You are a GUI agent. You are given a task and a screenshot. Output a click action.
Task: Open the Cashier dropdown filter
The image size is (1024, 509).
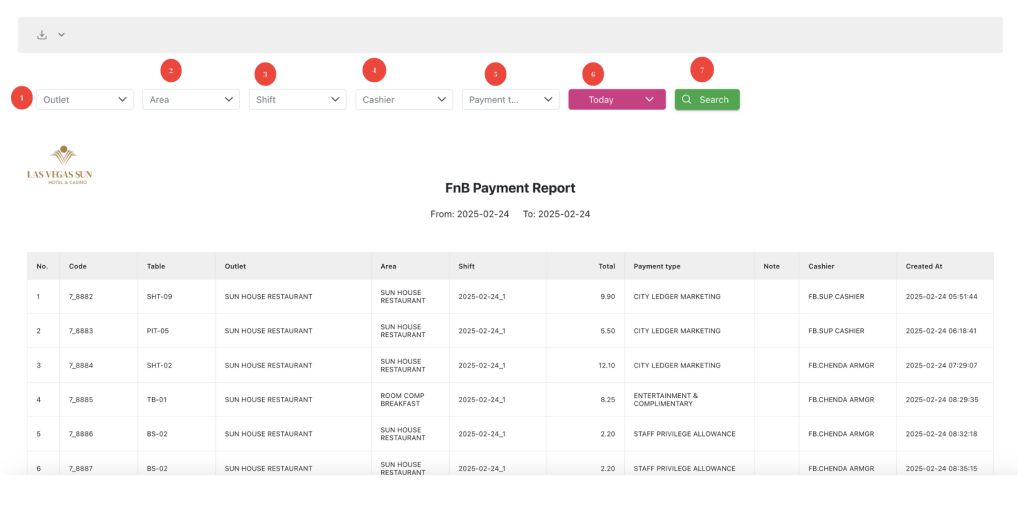tap(404, 99)
